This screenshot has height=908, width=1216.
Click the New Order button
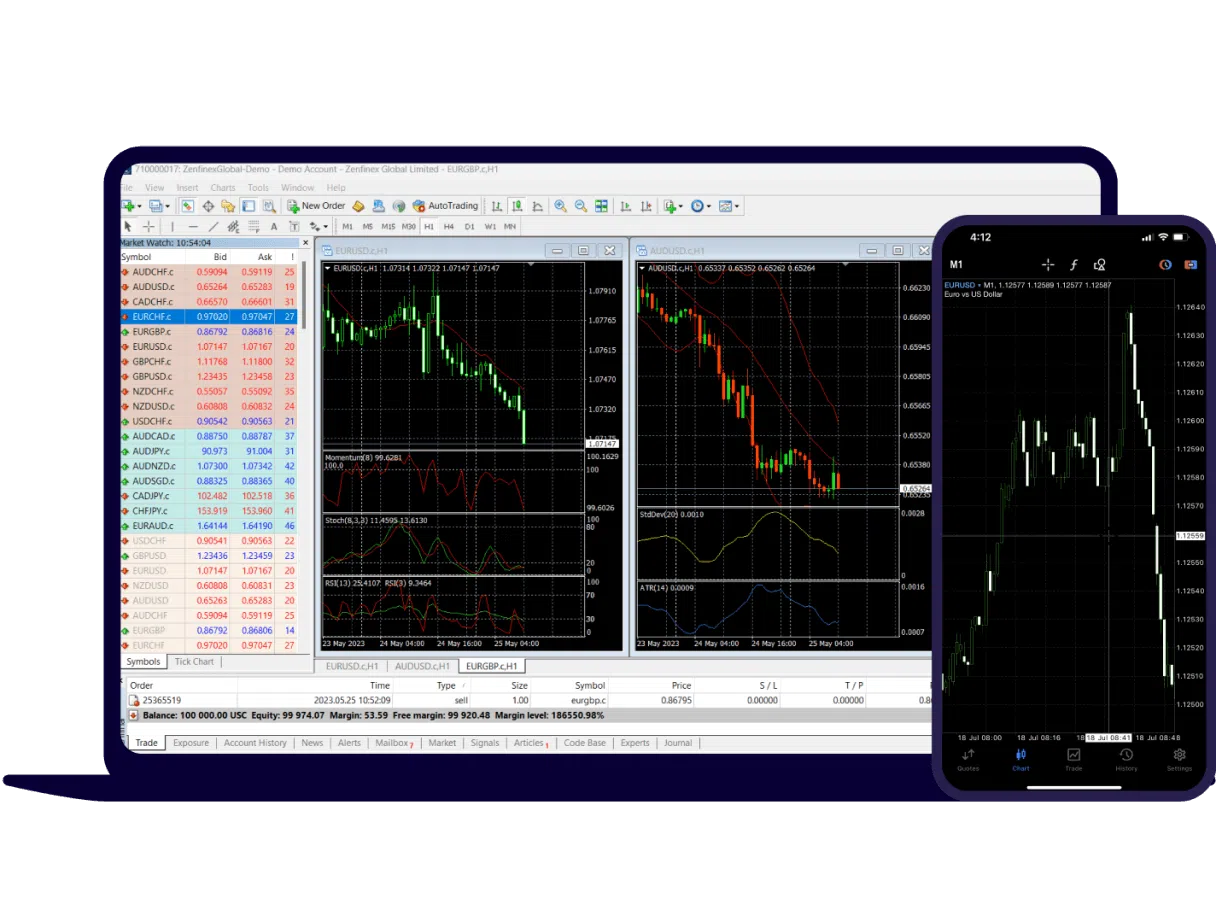(x=316, y=206)
